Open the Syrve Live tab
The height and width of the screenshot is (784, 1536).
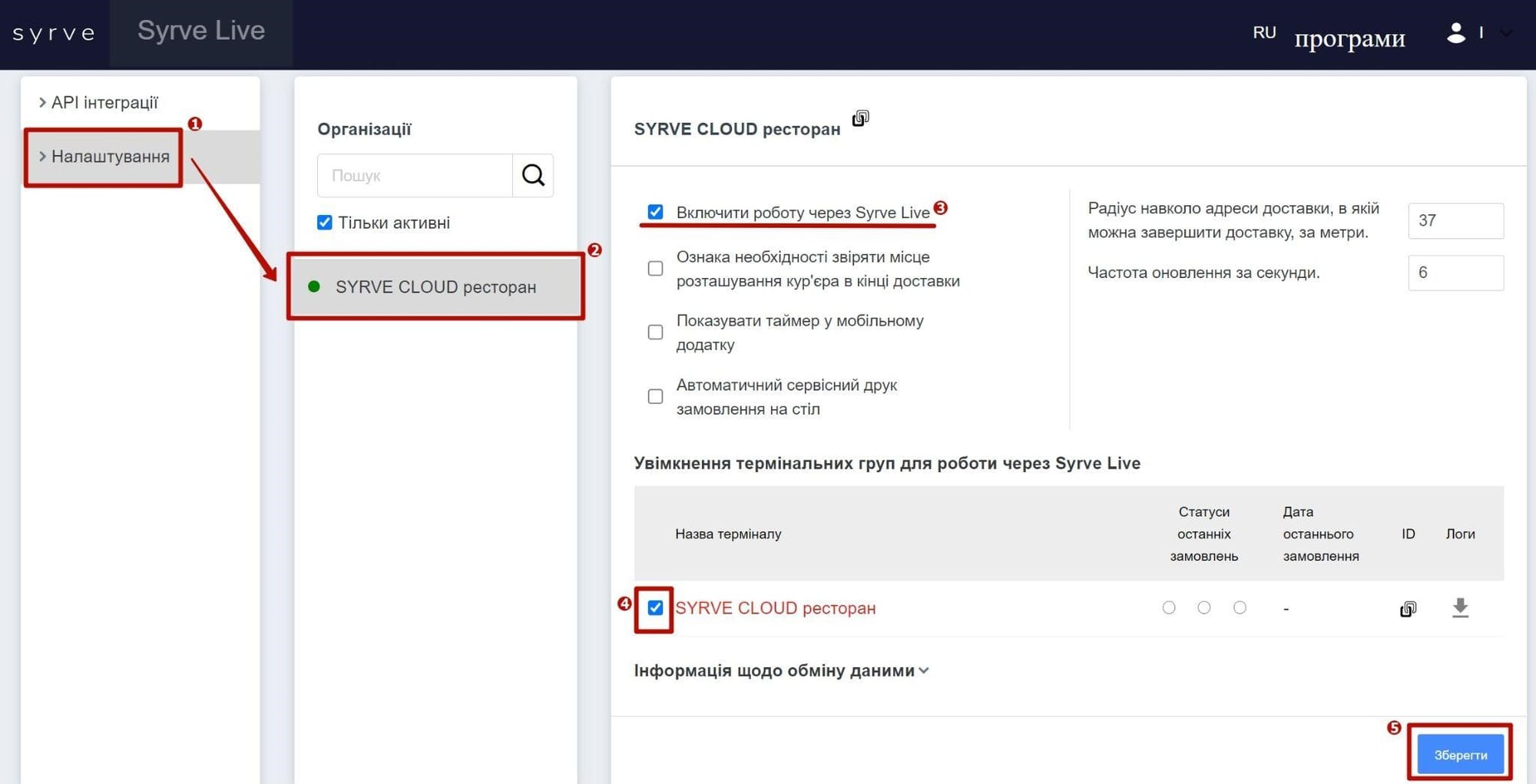click(201, 31)
